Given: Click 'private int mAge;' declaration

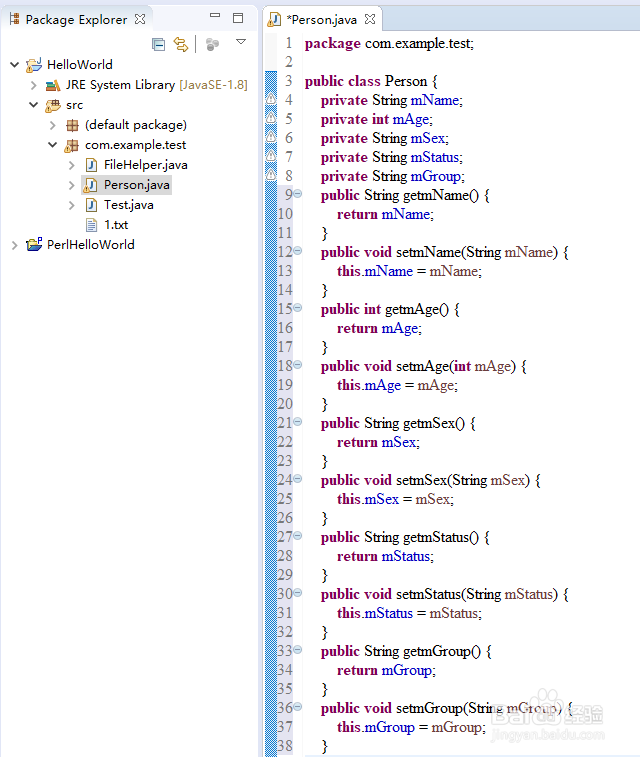Looking at the screenshot, I should (x=376, y=119).
